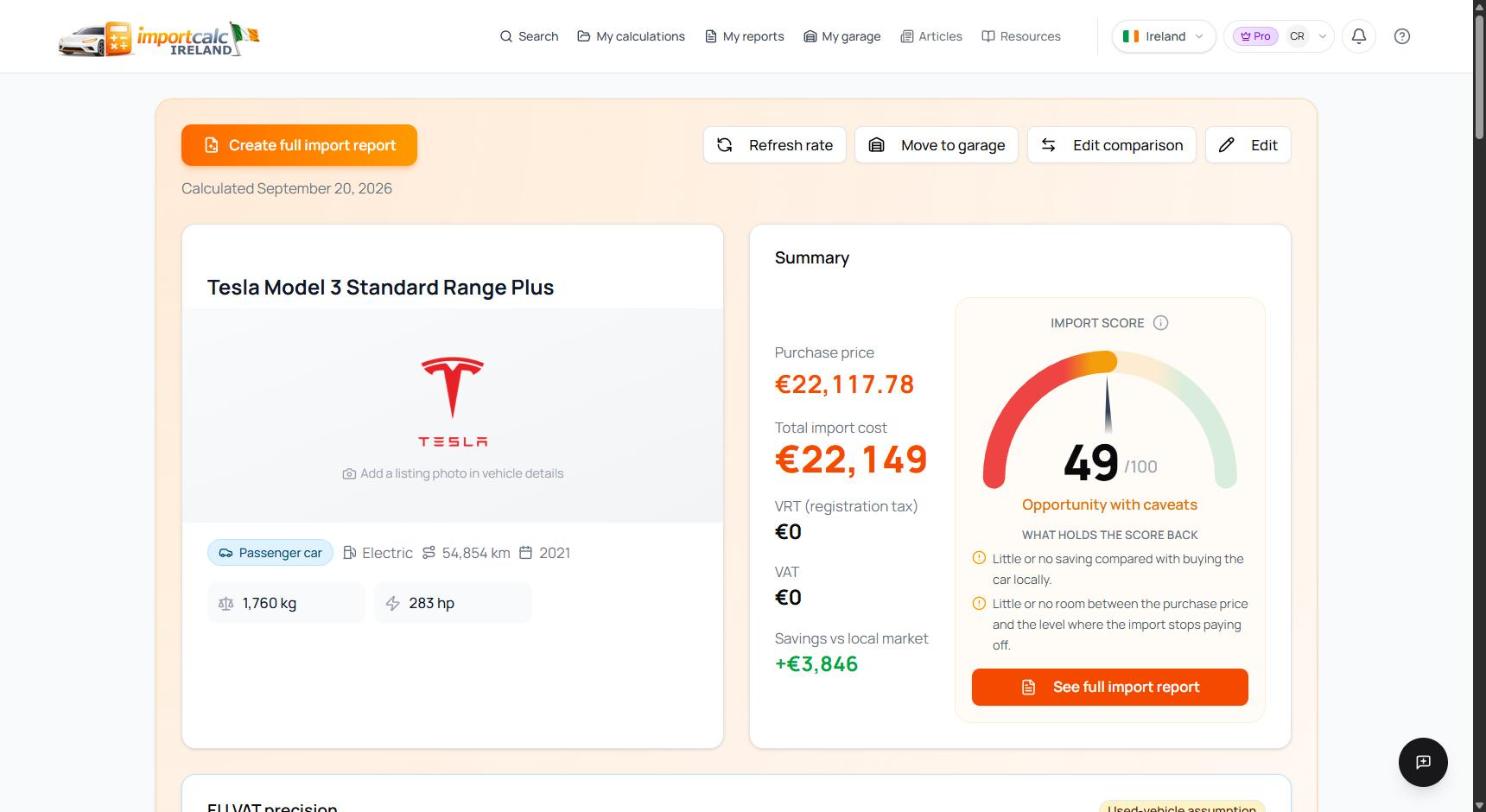Open the Resources page
This screenshot has height=812, width=1486.
(1021, 36)
